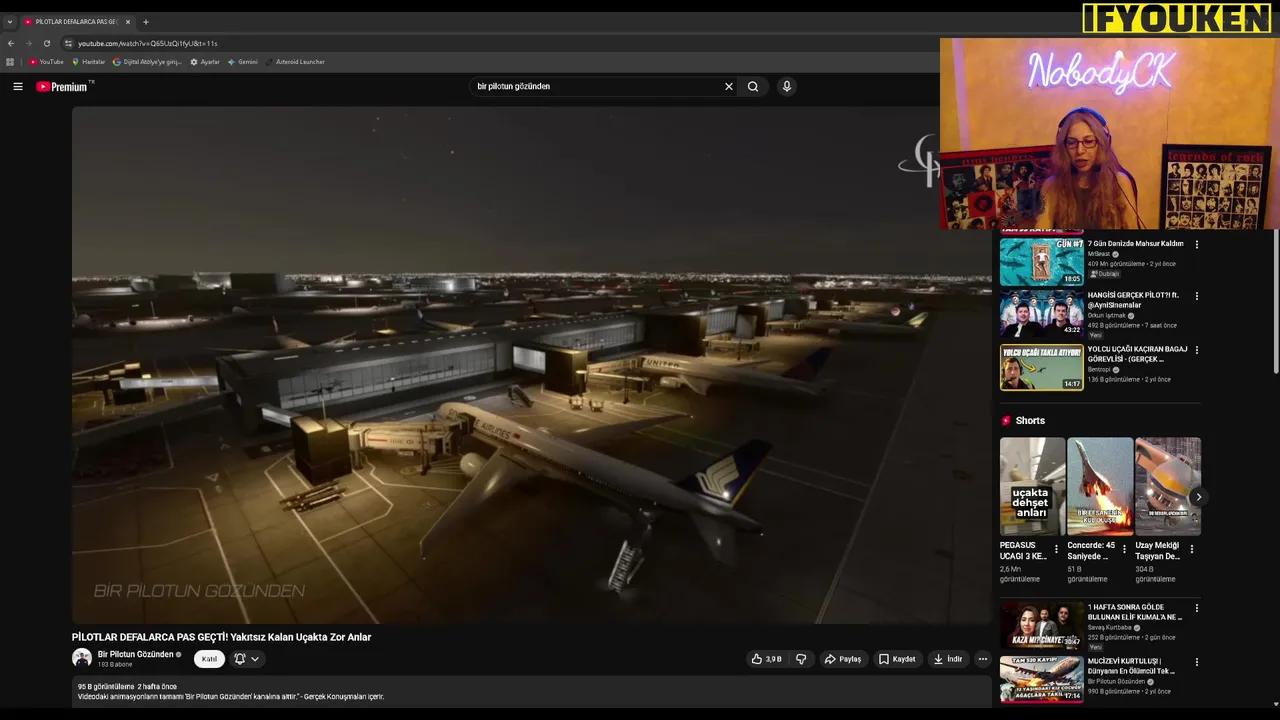The height and width of the screenshot is (720, 1280).
Task: Open options for Concorde: 45 Saniyede short
Action: [1124, 549]
